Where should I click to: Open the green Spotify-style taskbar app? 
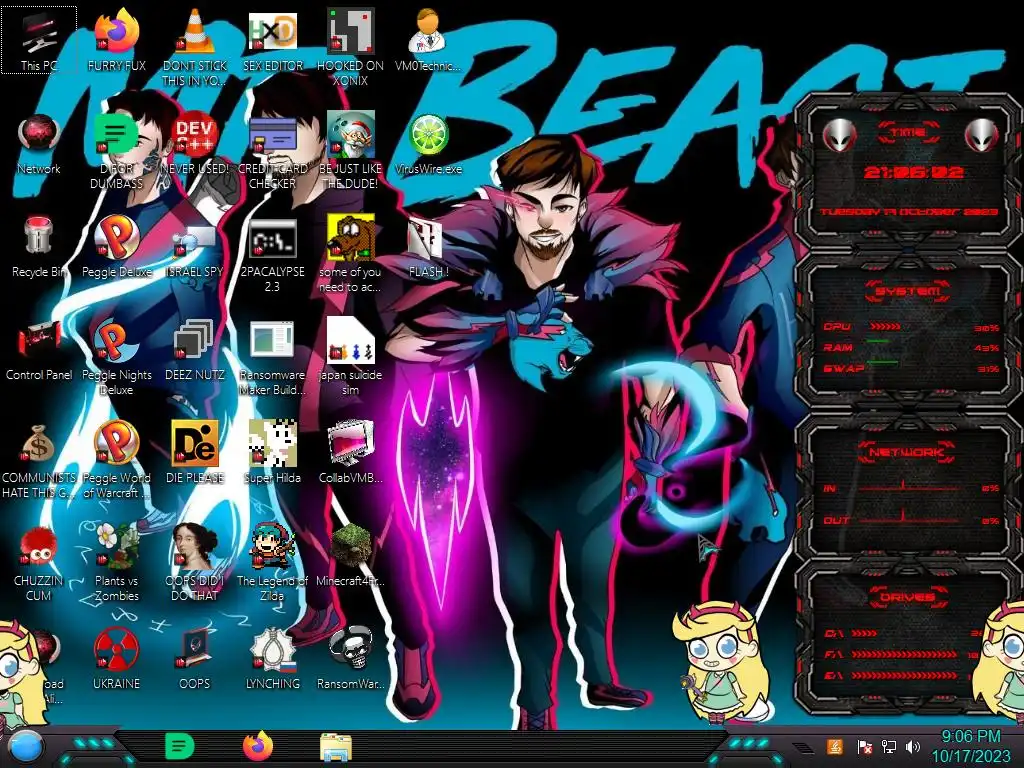pos(180,746)
